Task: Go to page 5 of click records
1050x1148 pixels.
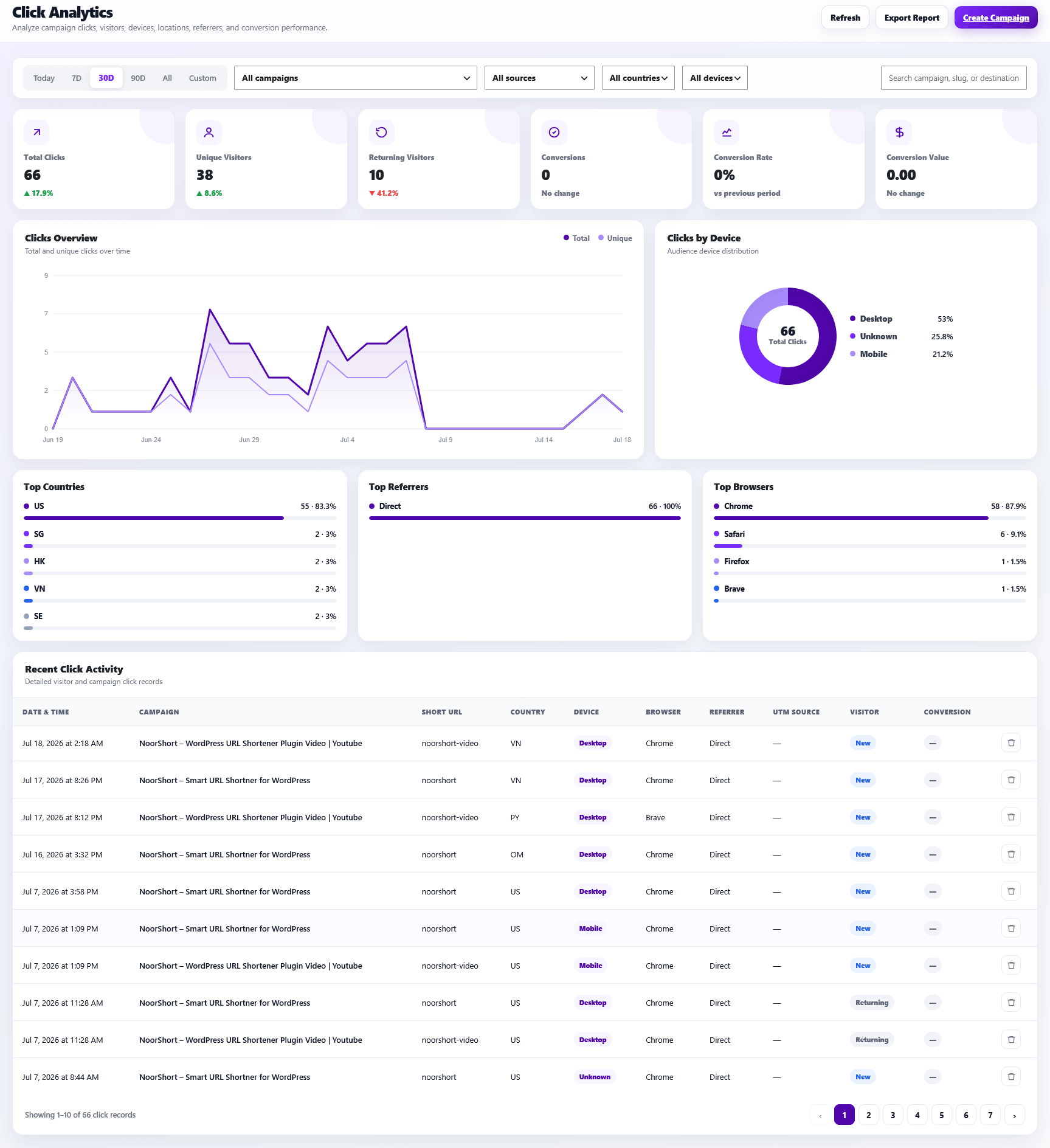Action: [x=942, y=1115]
